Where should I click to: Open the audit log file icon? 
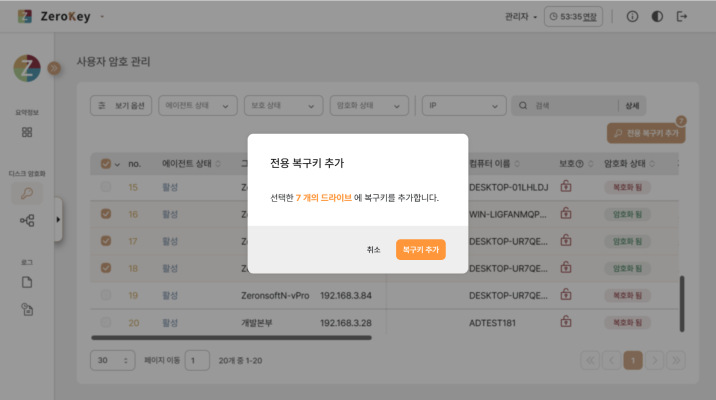click(x=27, y=309)
